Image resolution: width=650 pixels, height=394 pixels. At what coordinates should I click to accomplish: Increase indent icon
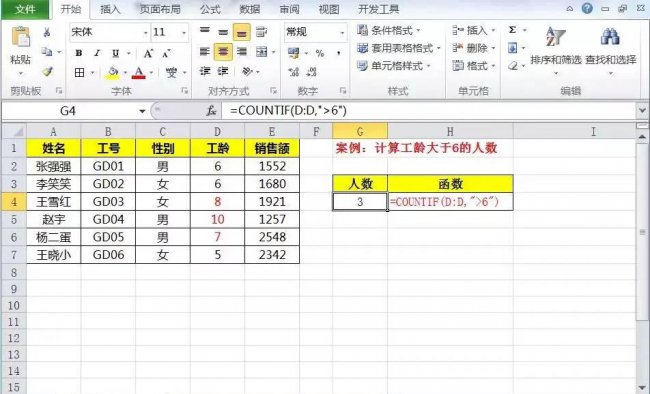pos(223,71)
